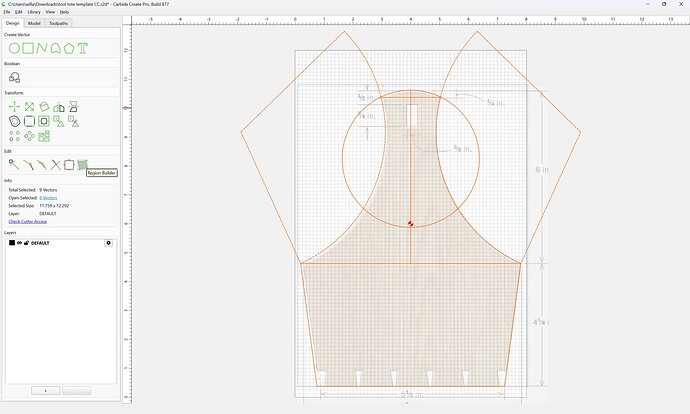Select the crossed-lines Edit tool
Viewport: 690px width, 414px height.
[55, 165]
